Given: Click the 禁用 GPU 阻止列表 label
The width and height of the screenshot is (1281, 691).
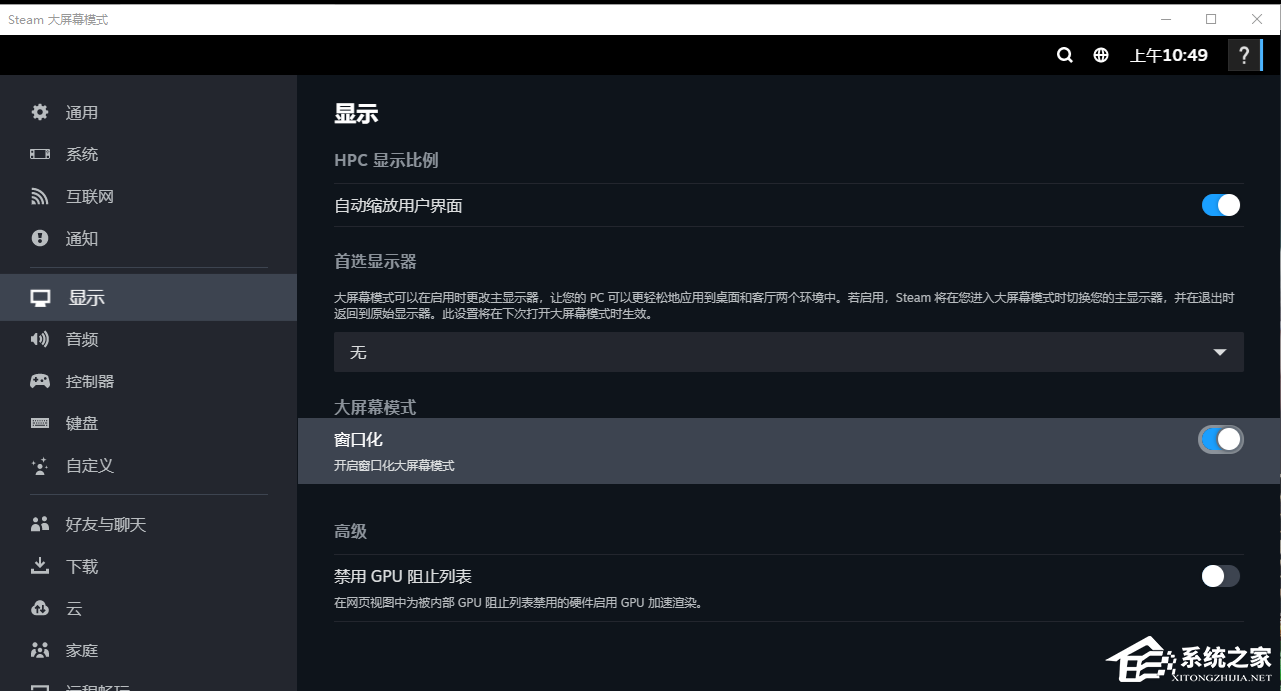Looking at the screenshot, I should pos(403,576).
